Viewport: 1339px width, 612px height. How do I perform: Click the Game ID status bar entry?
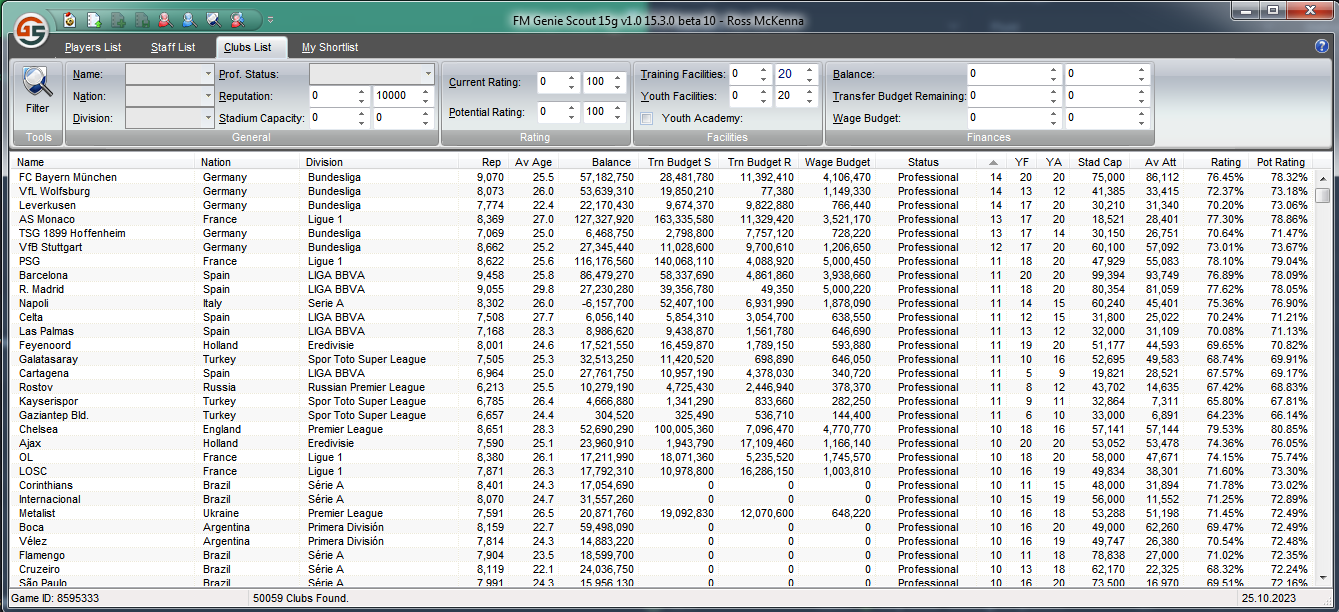pyautogui.click(x=55, y=598)
